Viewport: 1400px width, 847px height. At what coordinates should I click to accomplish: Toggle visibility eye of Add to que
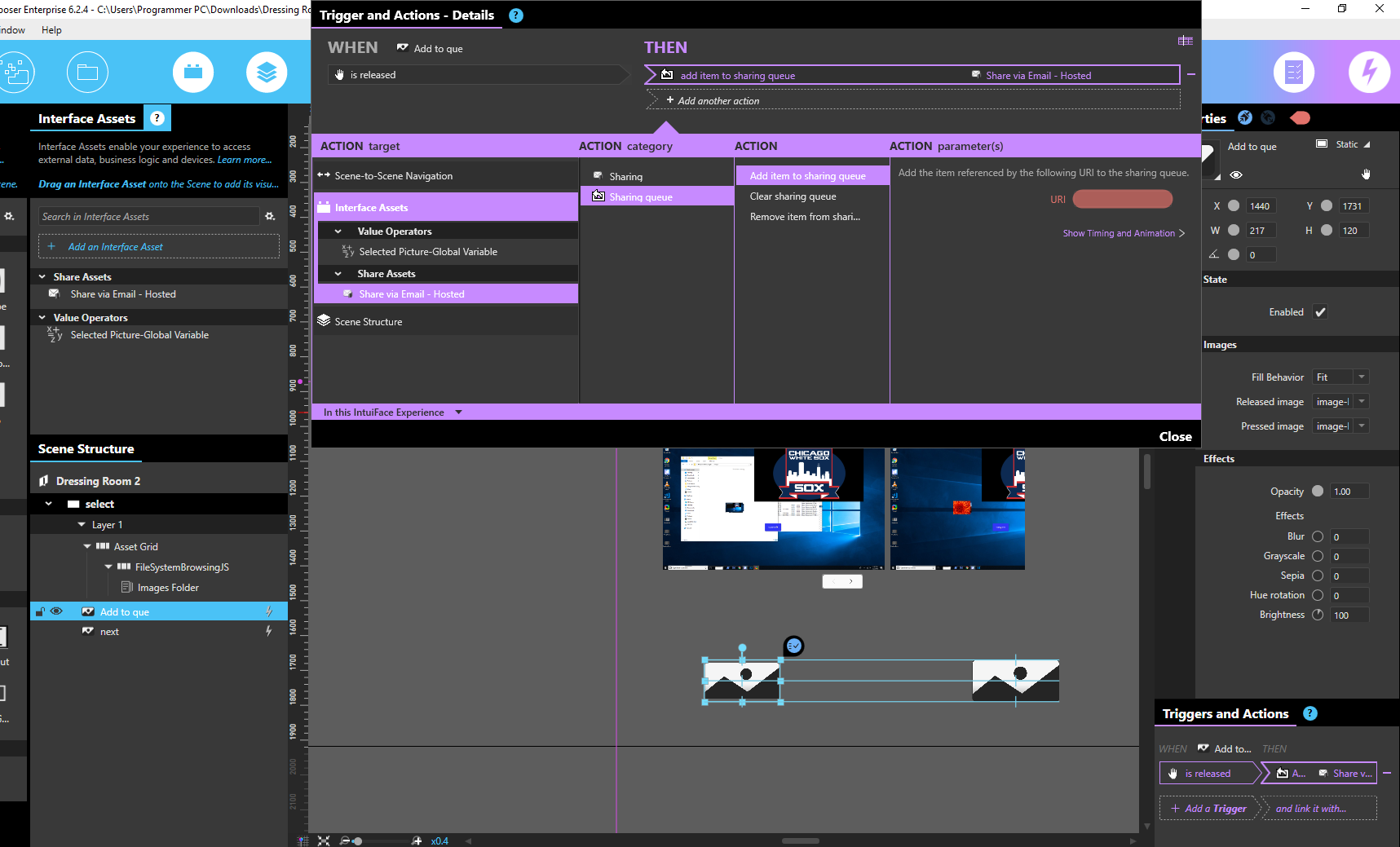tap(56, 611)
